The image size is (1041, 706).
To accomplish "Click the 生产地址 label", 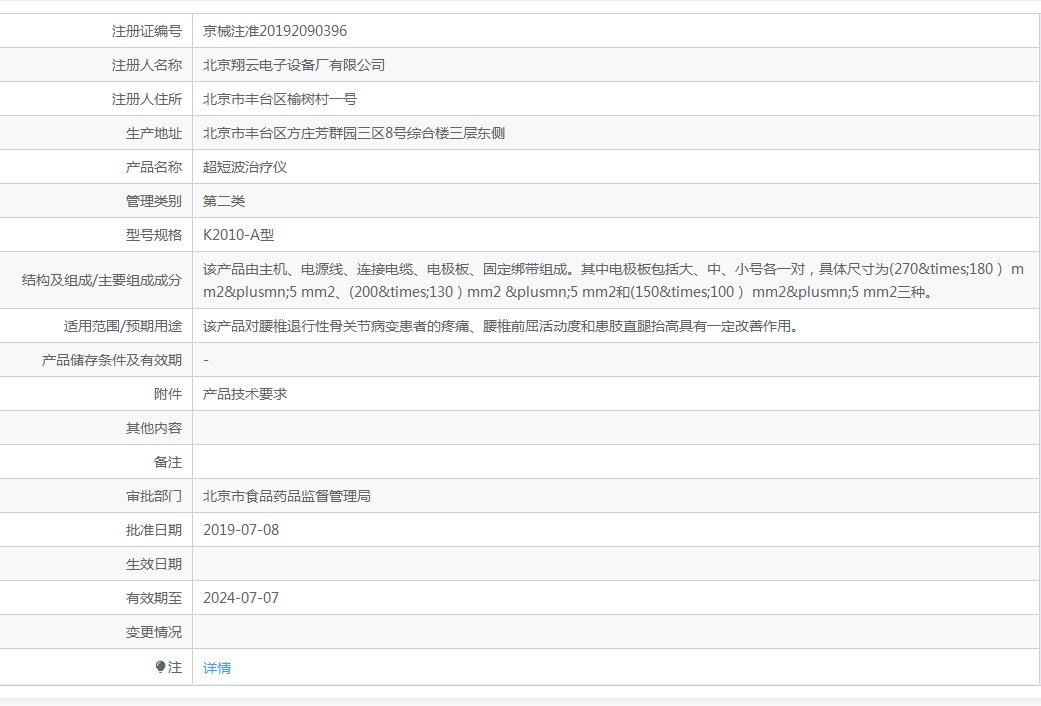I will click(154, 133).
